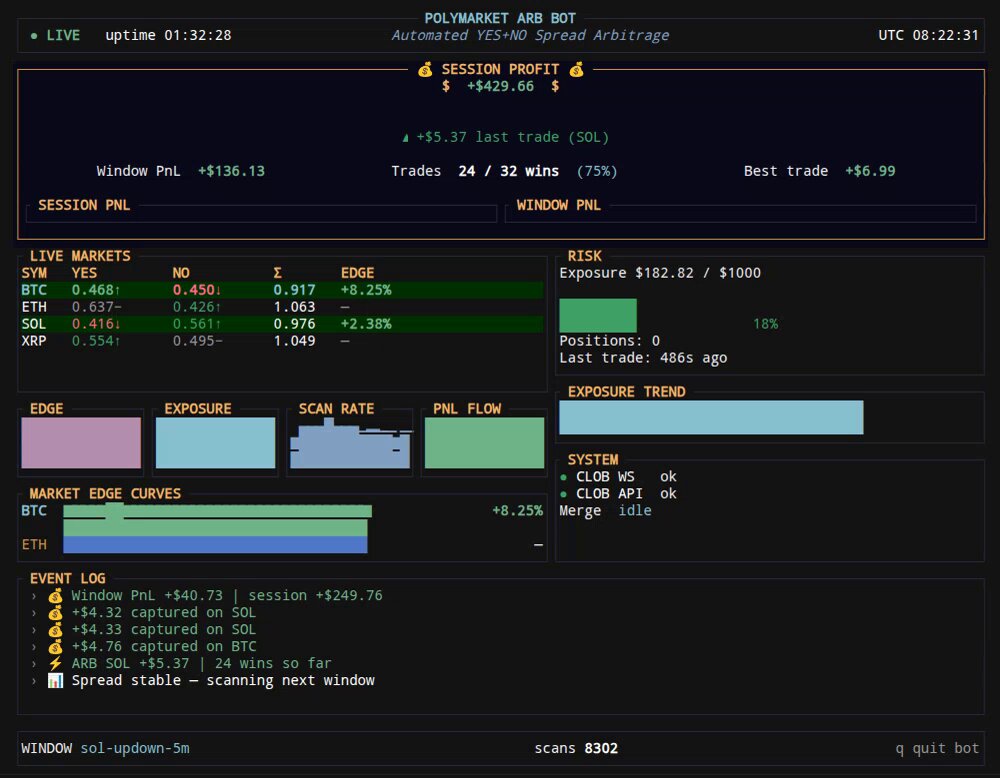
Task: Click the green dot next to CLOB API
Action: coord(563,494)
